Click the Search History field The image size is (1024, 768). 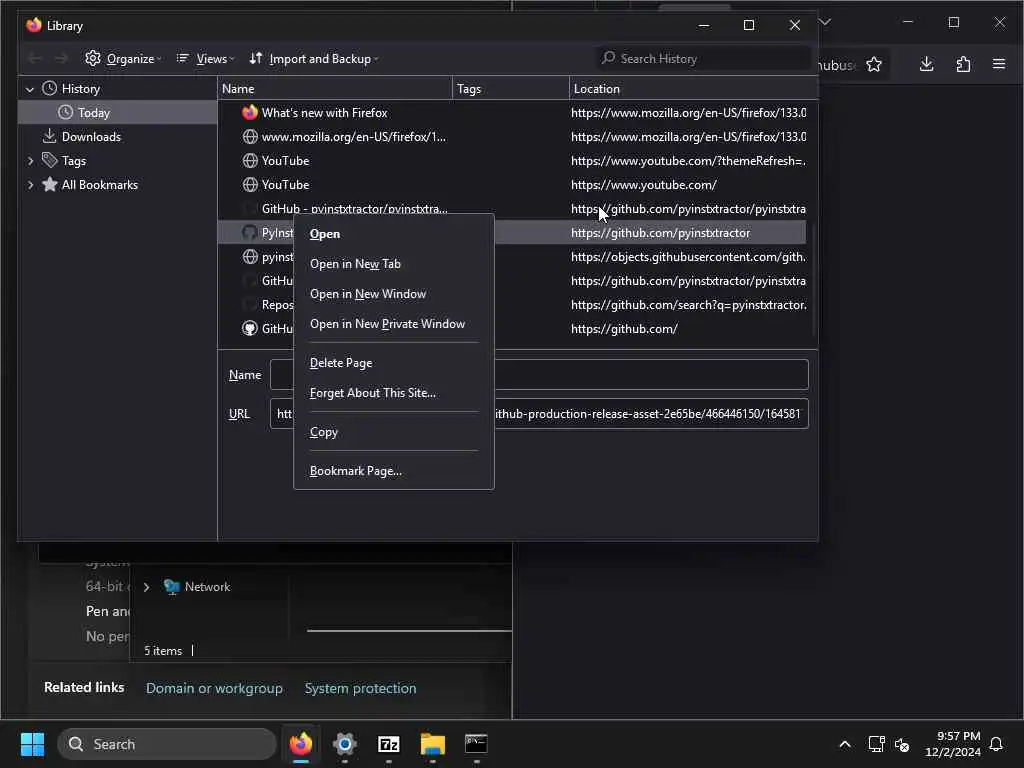pyautogui.click(x=704, y=59)
